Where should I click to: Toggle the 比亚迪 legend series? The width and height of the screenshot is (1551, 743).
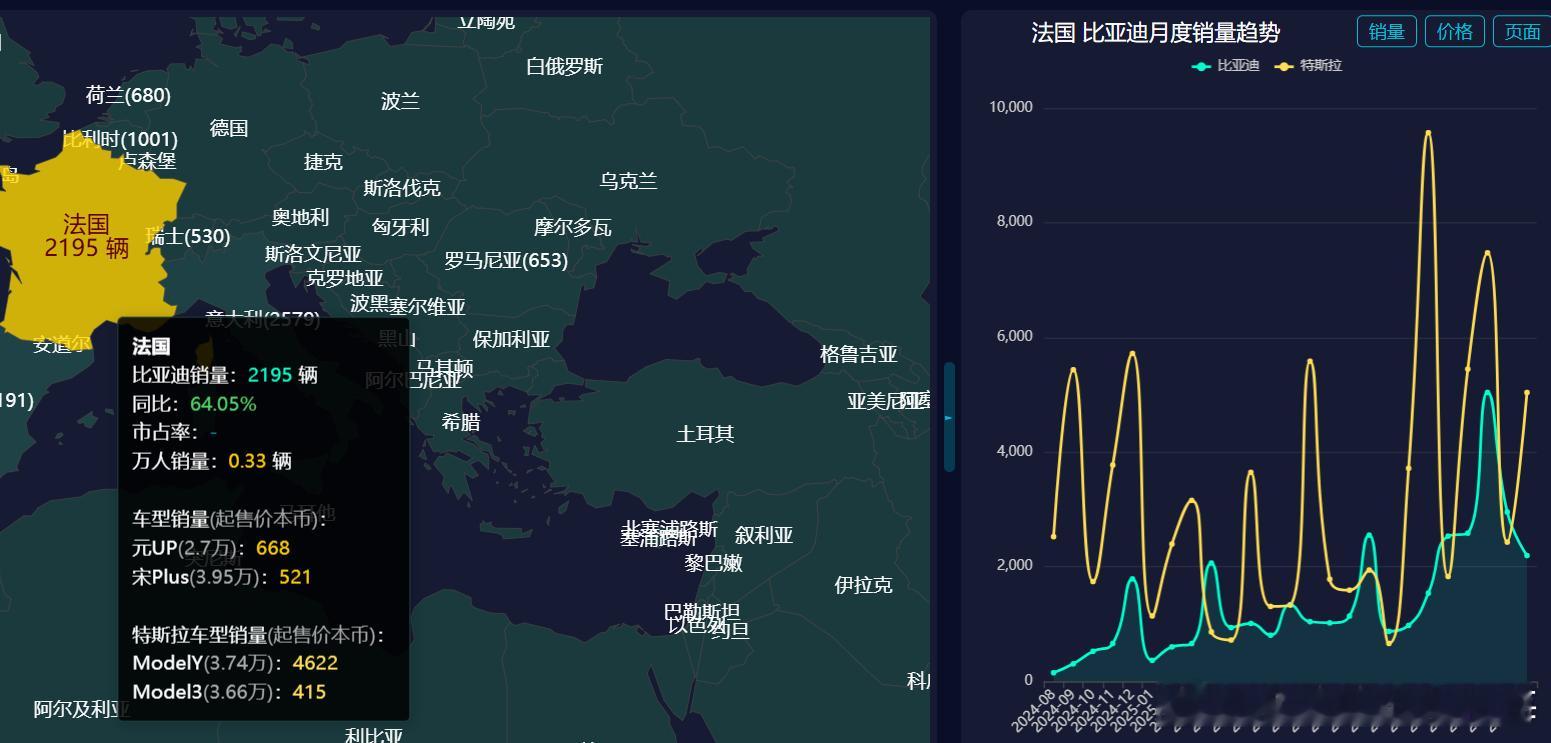(x=1226, y=66)
